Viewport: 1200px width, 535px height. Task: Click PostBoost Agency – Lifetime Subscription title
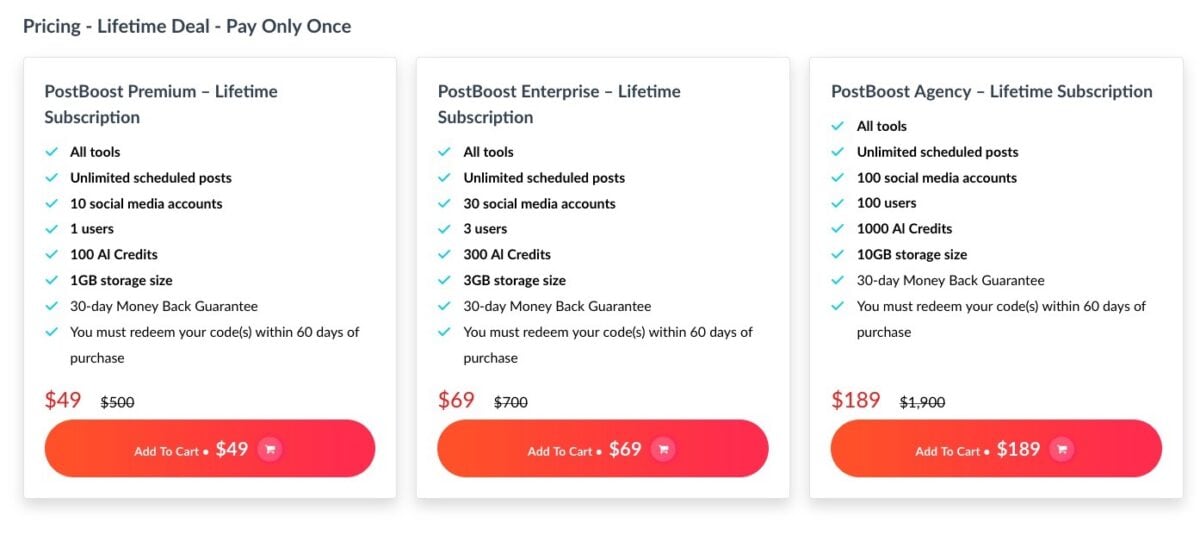pyautogui.click(x=992, y=91)
